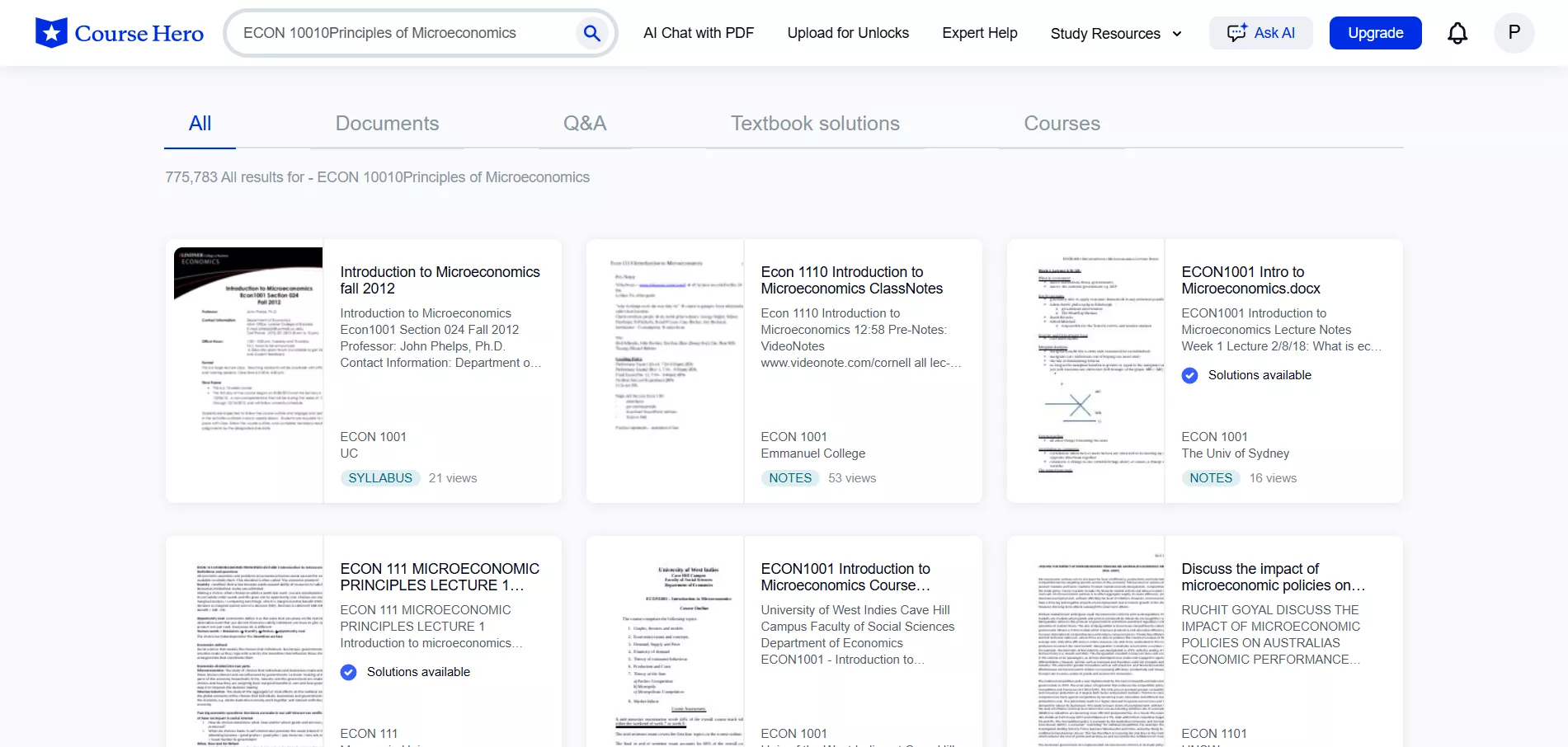Switch to the Q&A tab

tap(585, 124)
